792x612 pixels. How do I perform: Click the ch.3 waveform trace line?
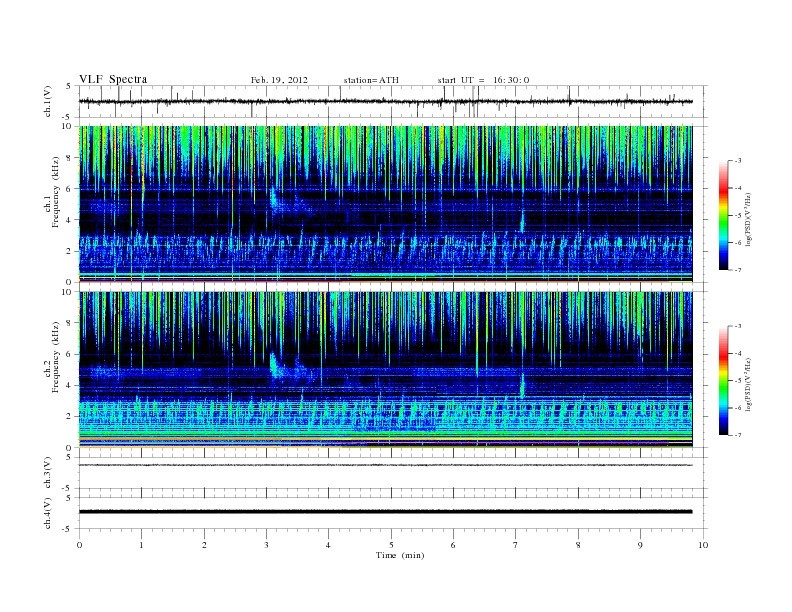386,465
